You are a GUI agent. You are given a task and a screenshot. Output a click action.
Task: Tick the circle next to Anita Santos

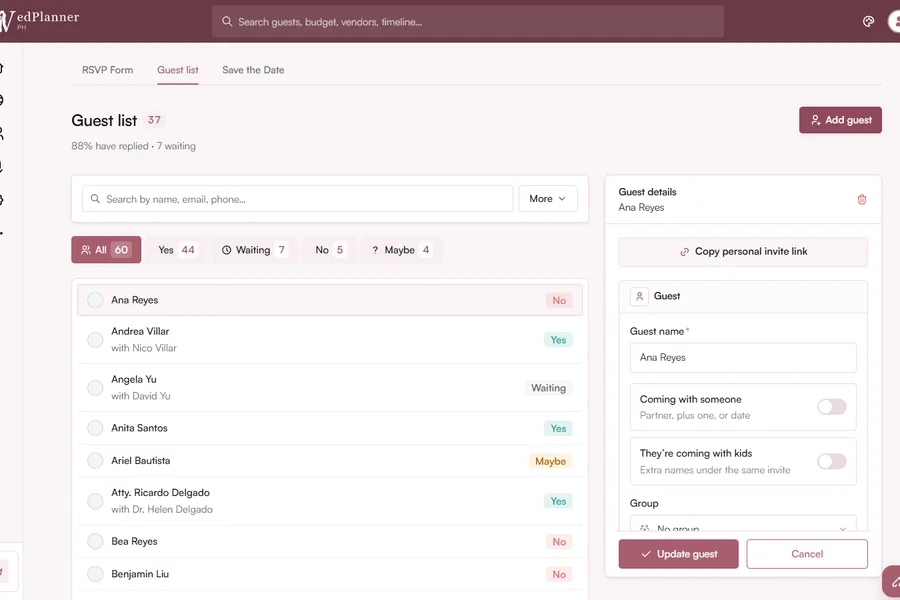pos(95,428)
